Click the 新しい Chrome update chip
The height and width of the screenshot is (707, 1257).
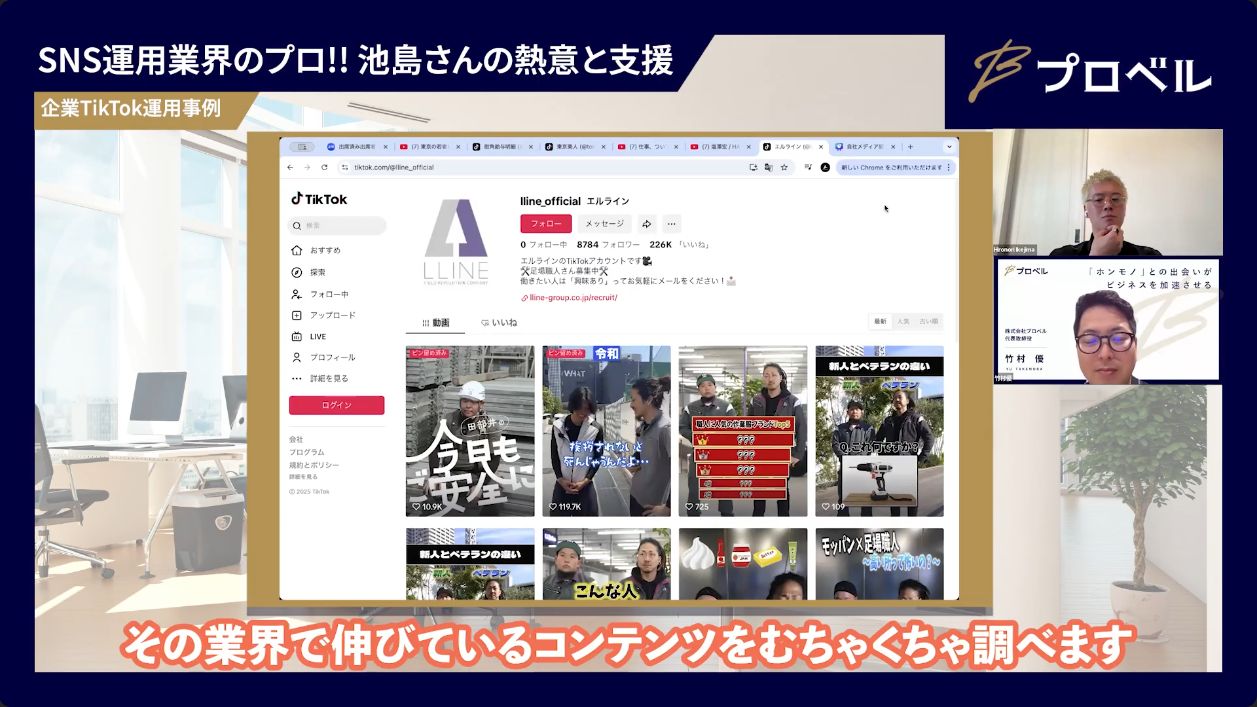tap(894, 167)
